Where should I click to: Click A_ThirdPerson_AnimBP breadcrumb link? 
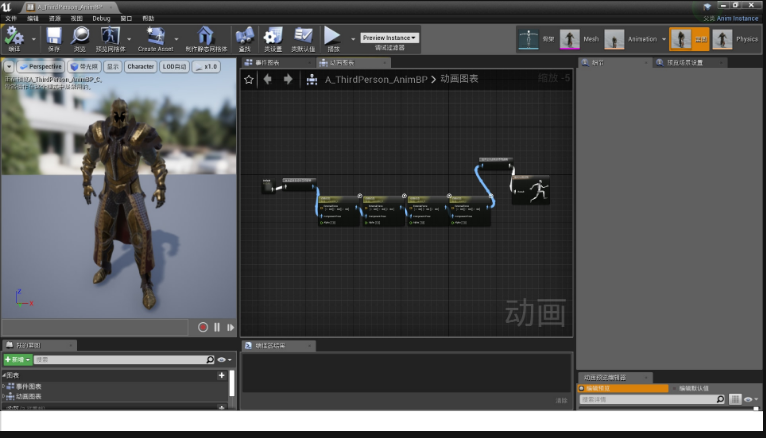[376, 80]
